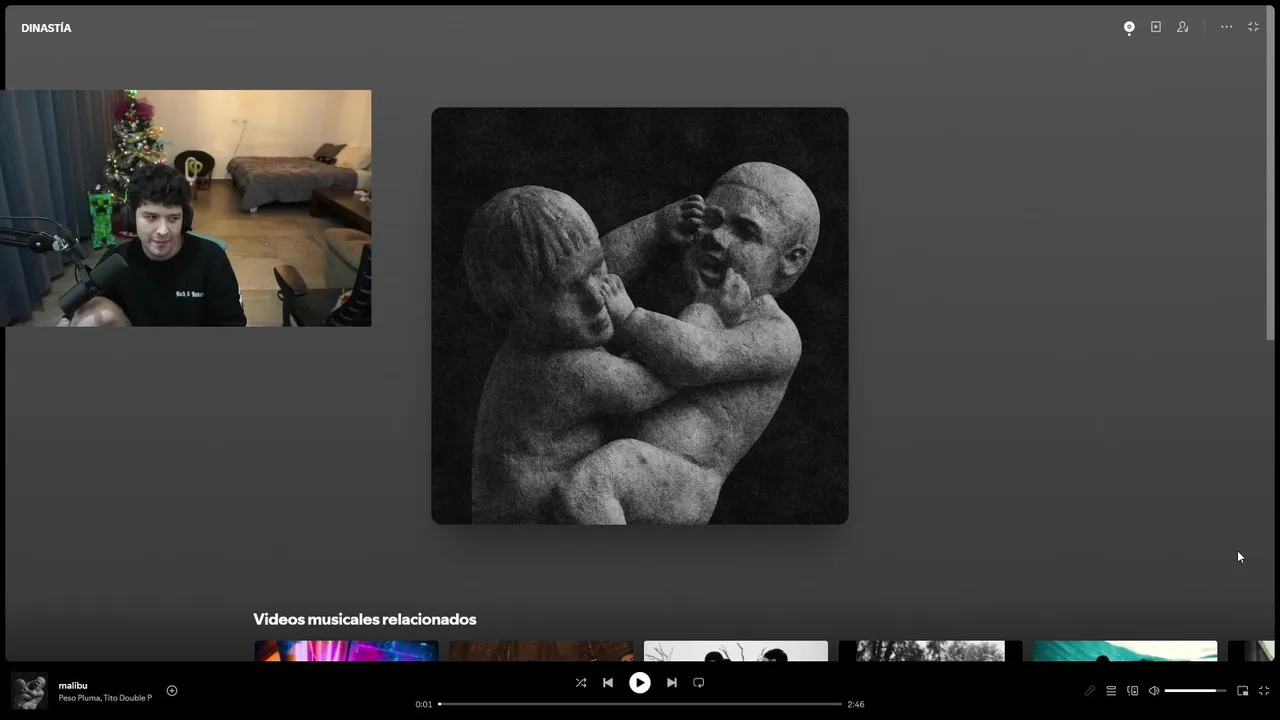Open the second related music video thumbnail
Screen dimensions: 1280x720
(541, 651)
